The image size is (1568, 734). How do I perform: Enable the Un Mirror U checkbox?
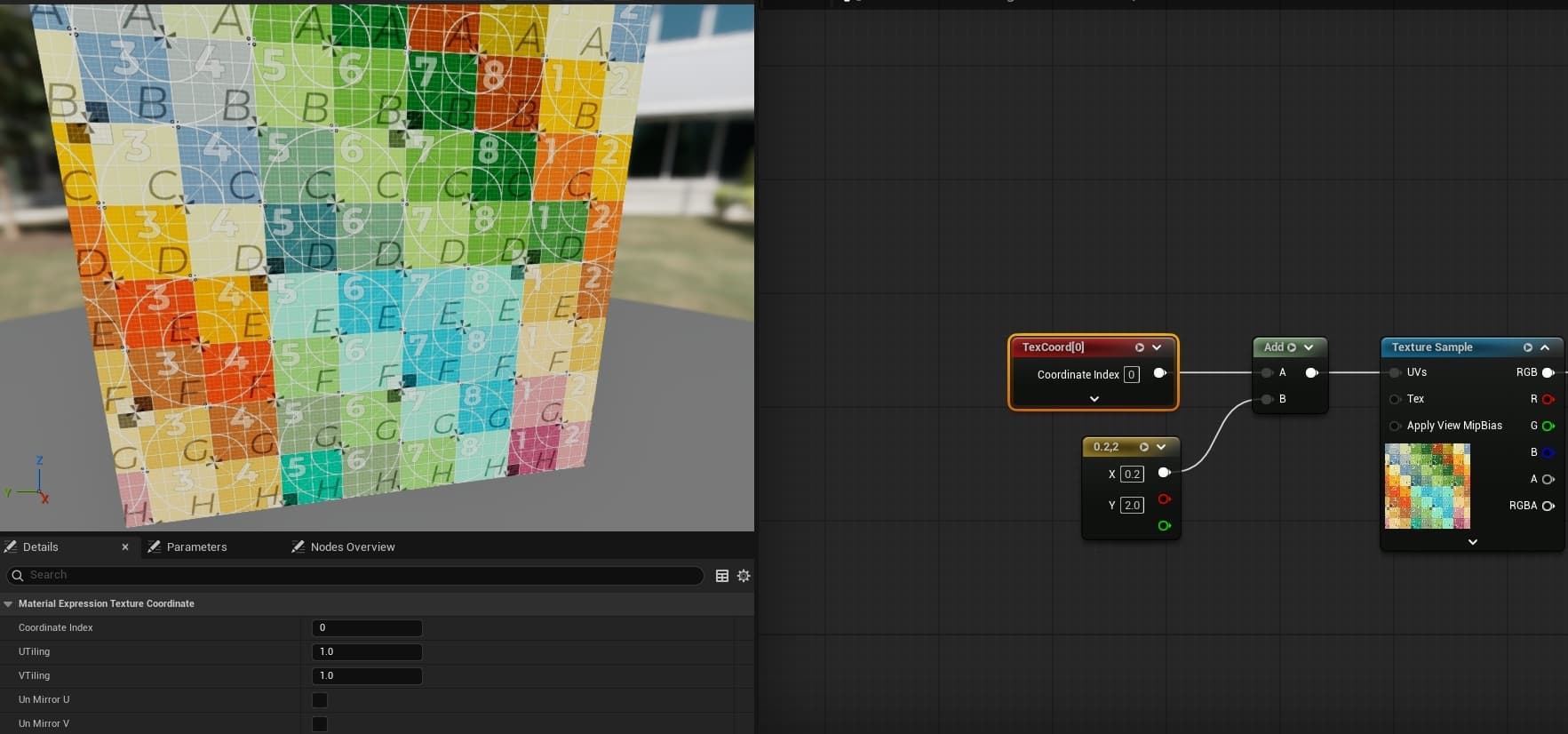[320, 700]
